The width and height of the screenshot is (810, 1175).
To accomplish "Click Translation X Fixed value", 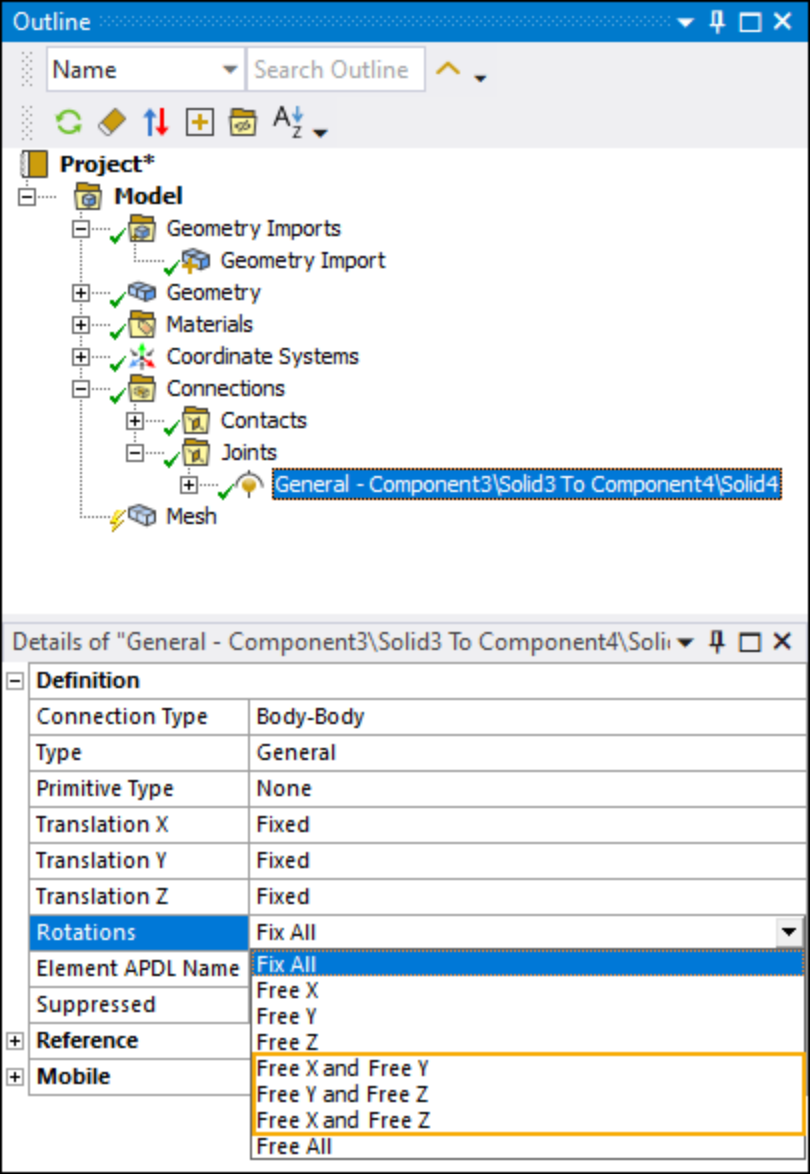I will coord(528,825).
